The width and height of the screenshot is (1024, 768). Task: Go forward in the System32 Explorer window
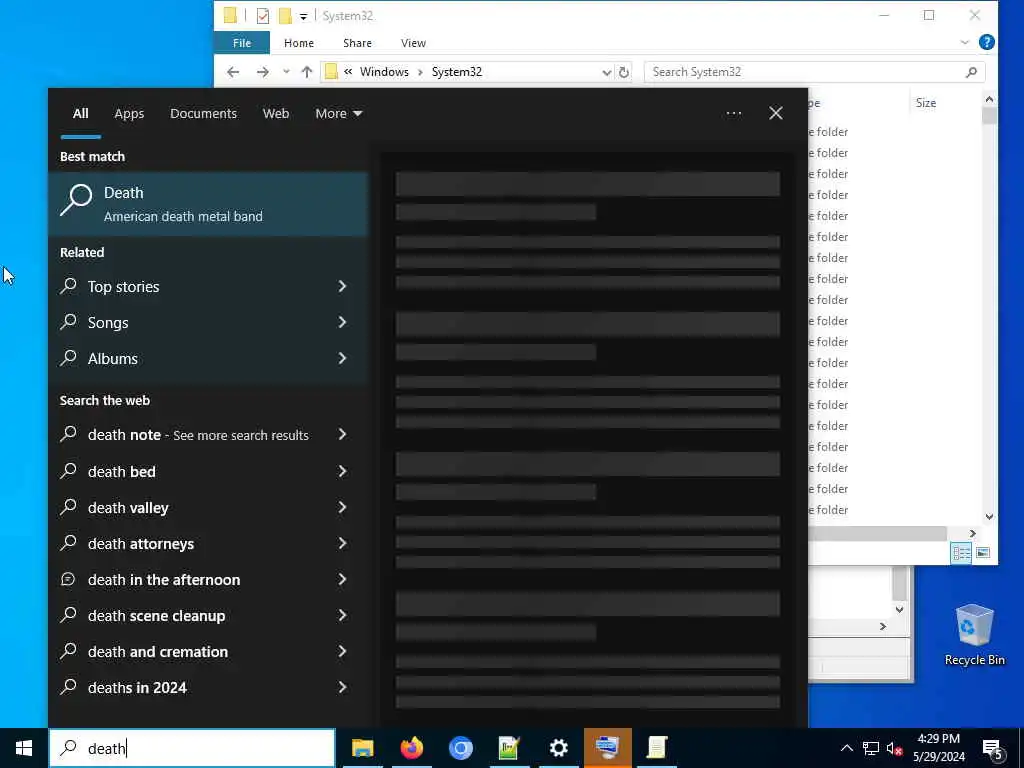click(263, 72)
